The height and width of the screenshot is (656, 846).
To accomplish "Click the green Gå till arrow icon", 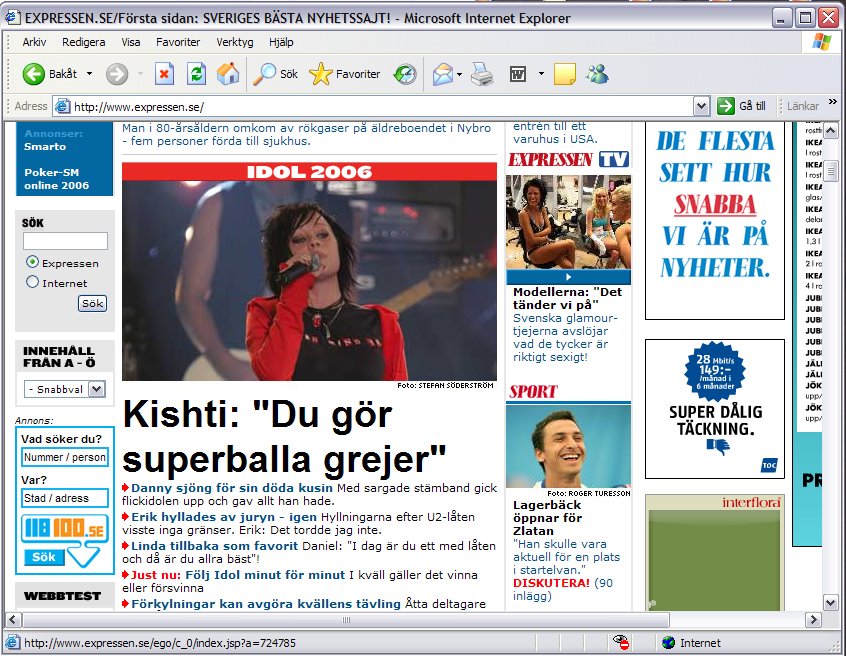I will (726, 106).
